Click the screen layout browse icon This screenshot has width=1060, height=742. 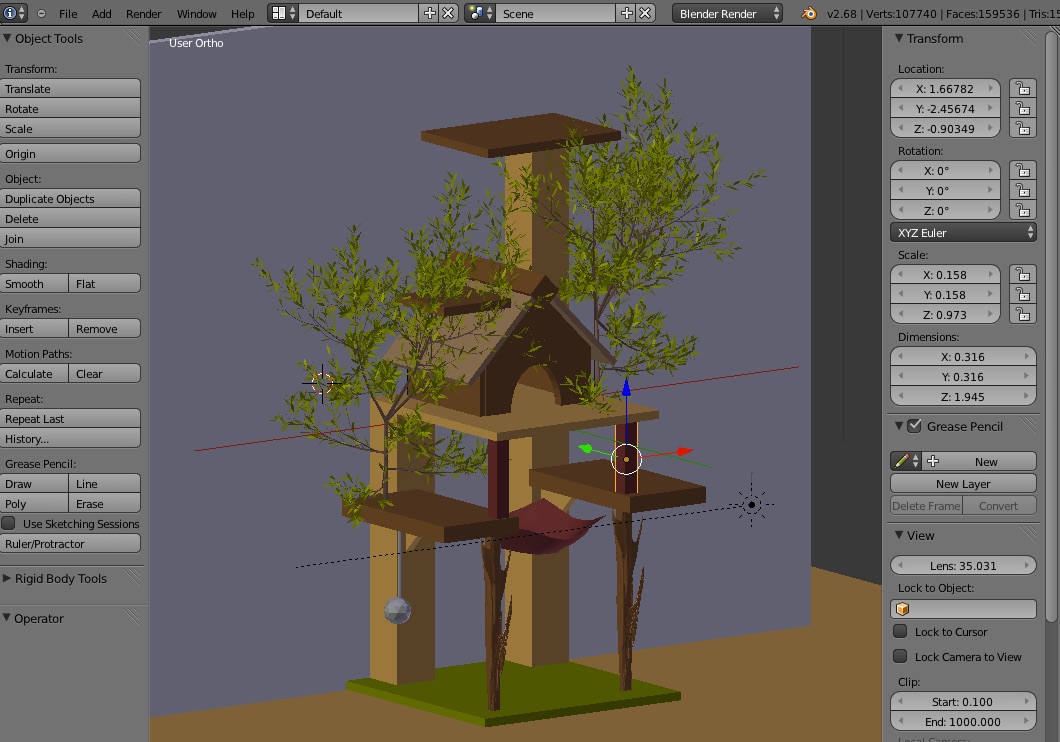point(283,14)
